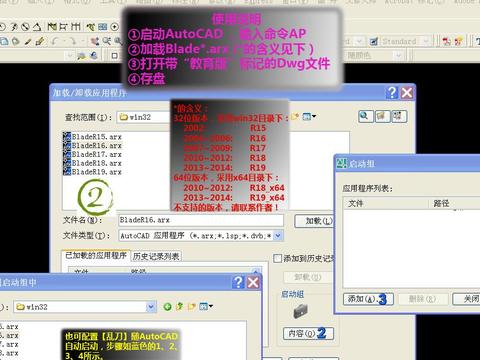
Task: Click the tolerance icon in dimension toolbar
Action: (x=103, y=27)
